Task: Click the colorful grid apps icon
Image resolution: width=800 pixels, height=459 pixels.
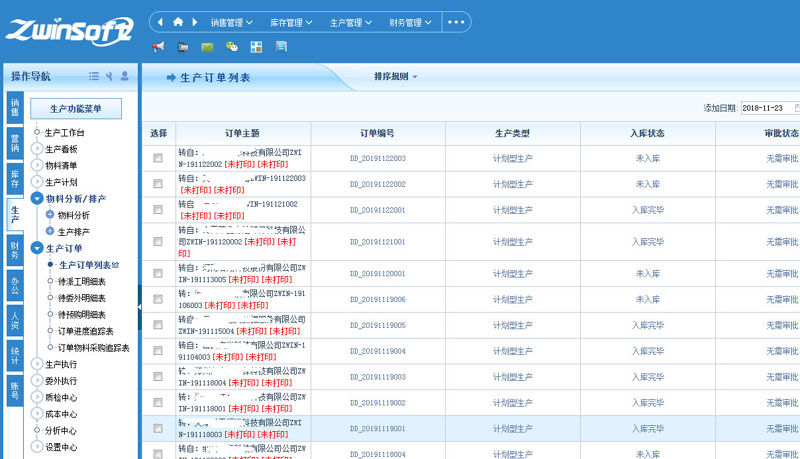Action: [x=257, y=47]
